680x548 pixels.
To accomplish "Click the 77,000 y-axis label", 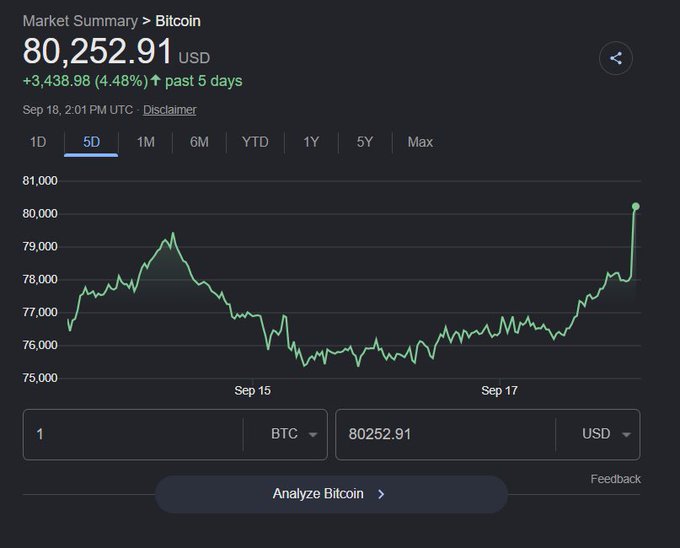I will [40, 312].
